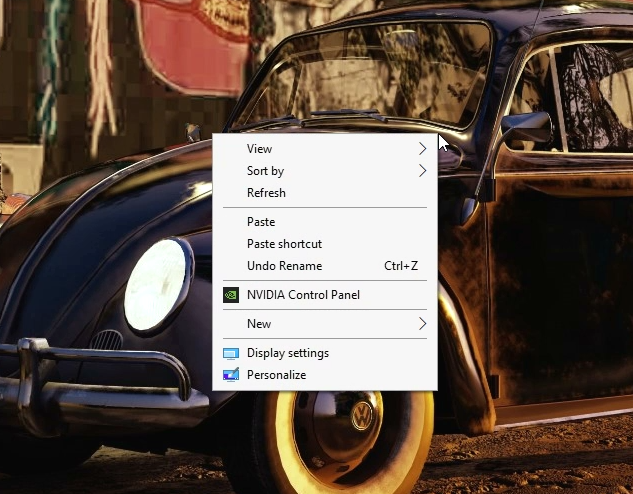Open the View submenu
The height and width of the screenshot is (494, 633).
click(x=325, y=149)
